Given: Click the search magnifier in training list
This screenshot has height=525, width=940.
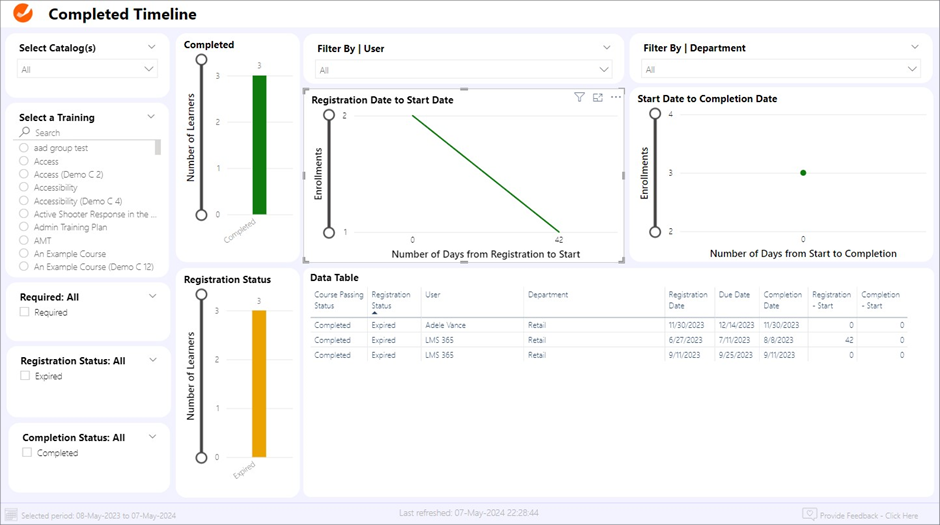Looking at the screenshot, I should [x=25, y=132].
